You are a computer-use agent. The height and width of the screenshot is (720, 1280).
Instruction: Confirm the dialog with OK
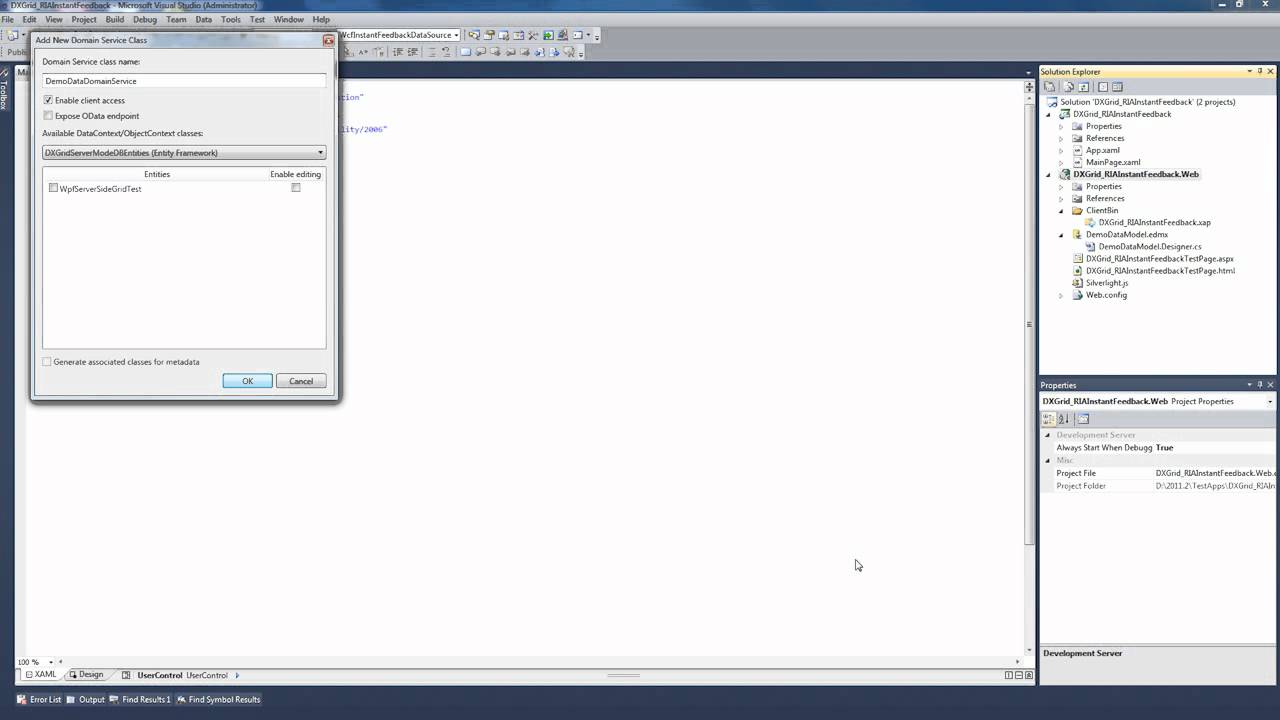tap(247, 381)
